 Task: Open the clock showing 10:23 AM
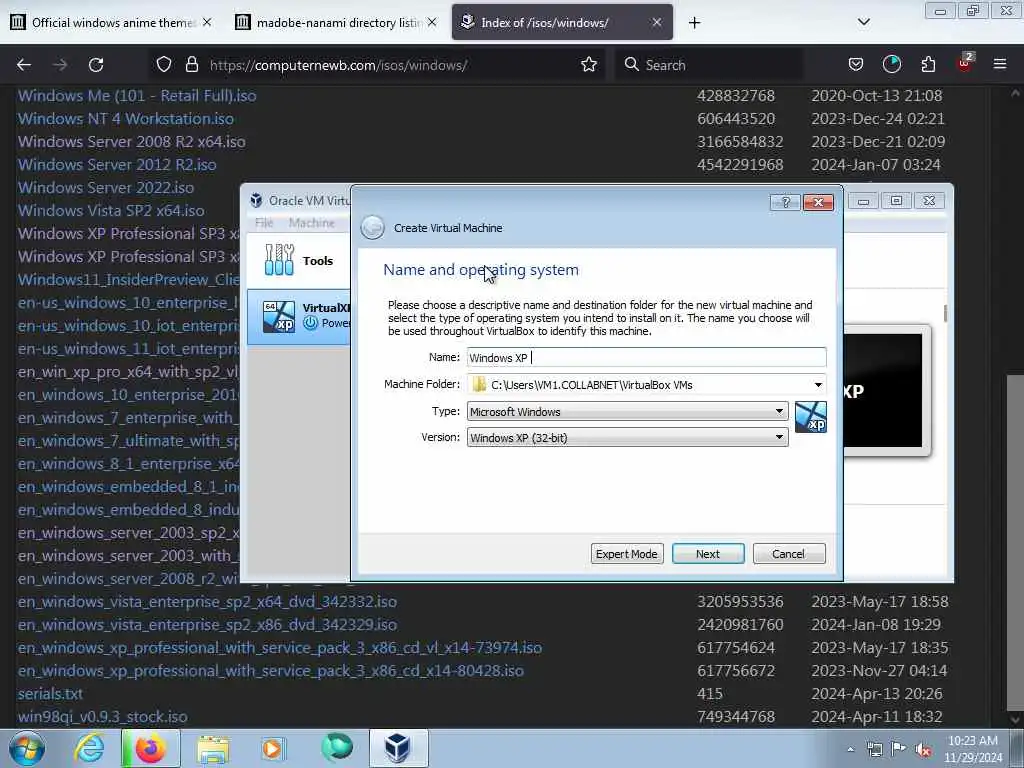point(973,749)
